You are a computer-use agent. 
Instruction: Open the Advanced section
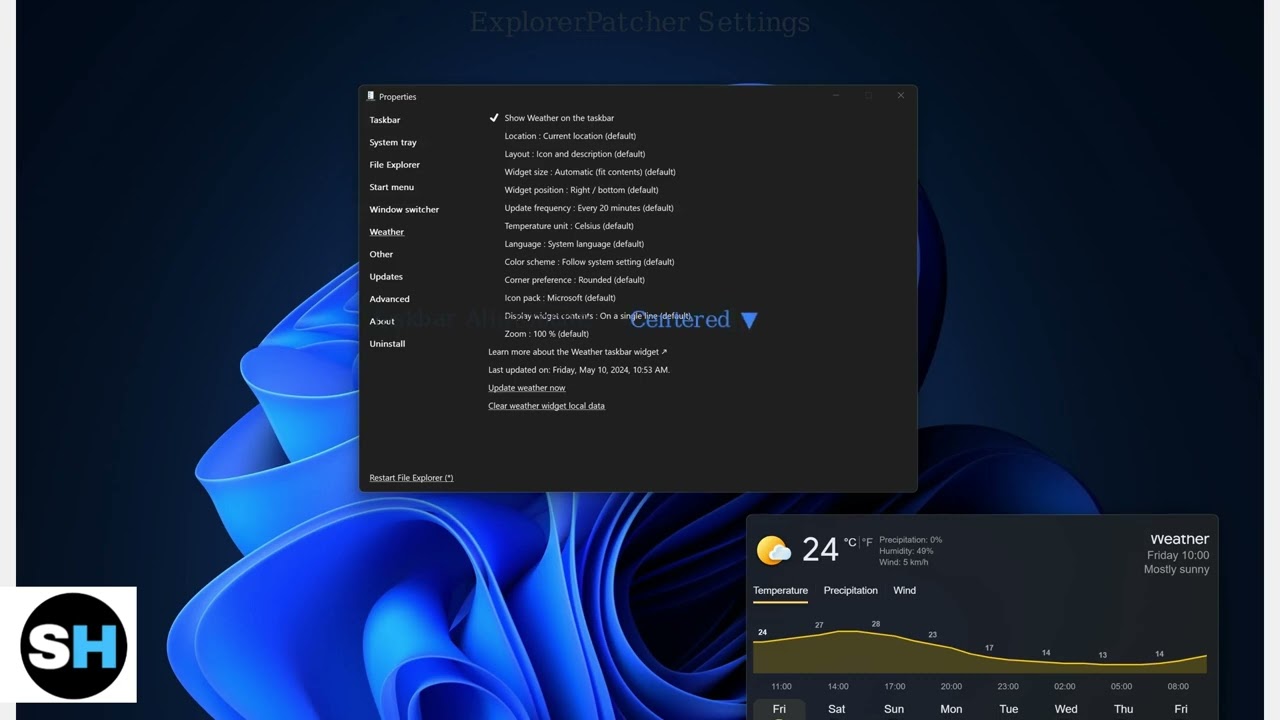point(389,299)
